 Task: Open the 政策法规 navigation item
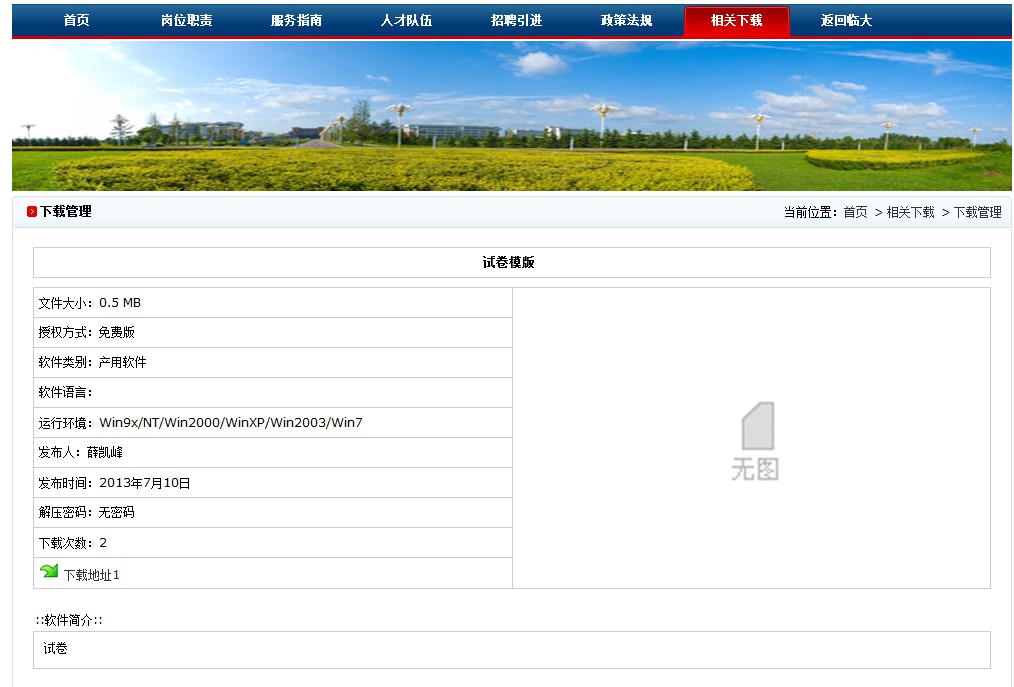[x=626, y=20]
